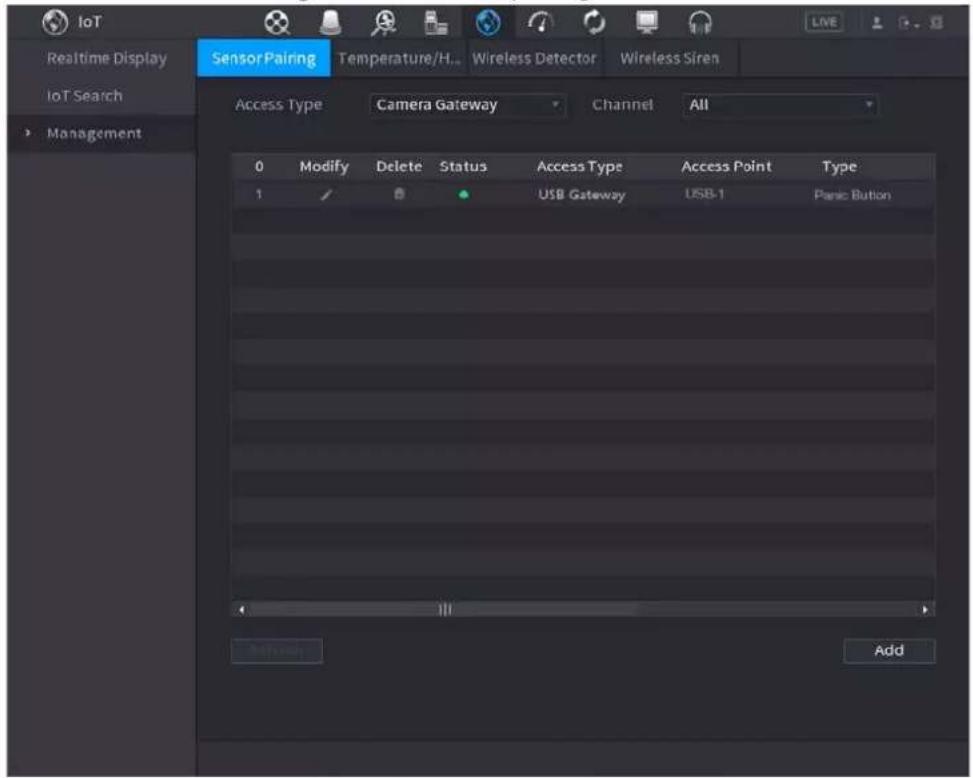Click the user account icon
973x778 pixels.
pyautogui.click(x=877, y=23)
